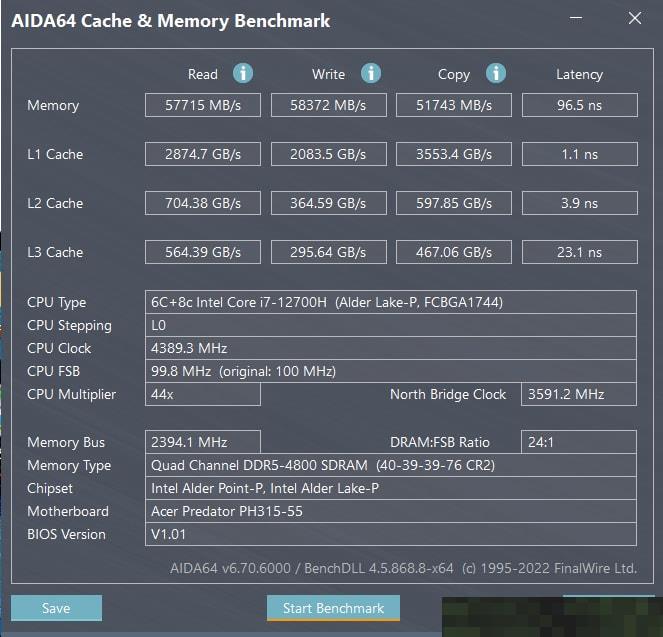This screenshot has height=637, width=663.
Task: Select the Memory Latency value 96.5 ns
Action: 580,105
